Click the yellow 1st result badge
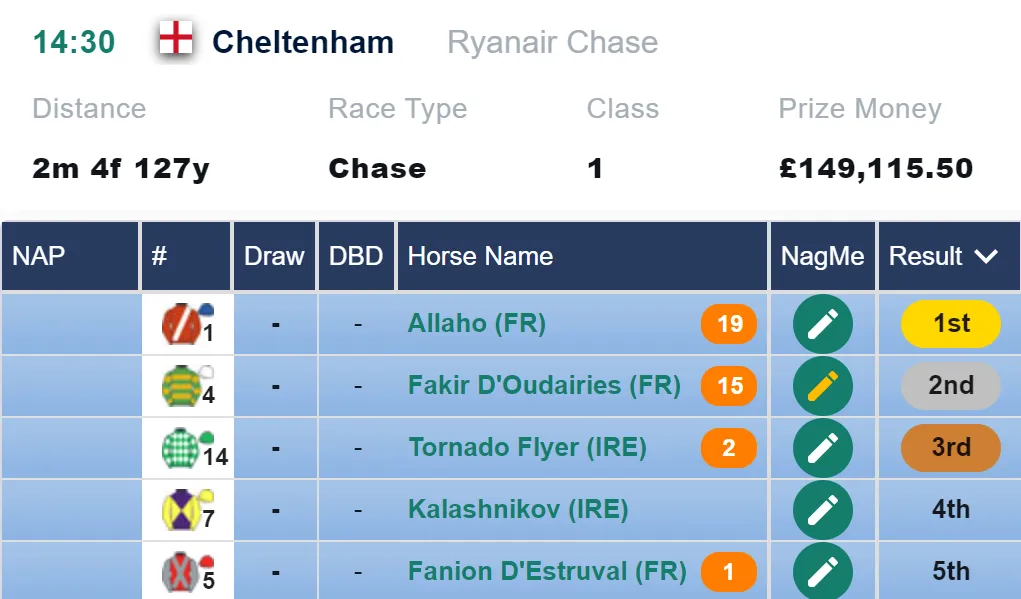Viewport: 1021px width, 599px height. (x=951, y=324)
